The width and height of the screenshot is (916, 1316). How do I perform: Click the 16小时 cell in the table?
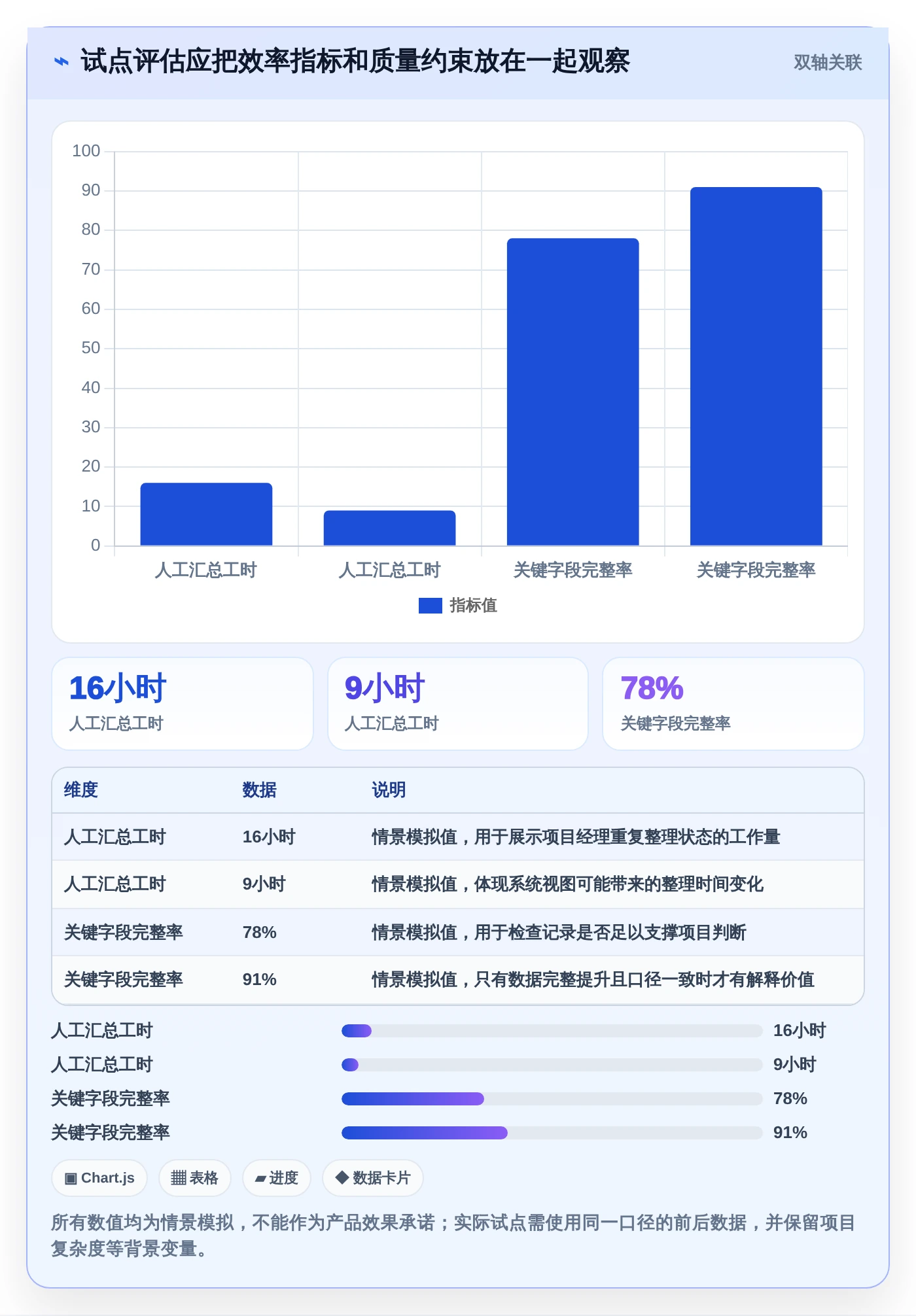[x=269, y=837]
